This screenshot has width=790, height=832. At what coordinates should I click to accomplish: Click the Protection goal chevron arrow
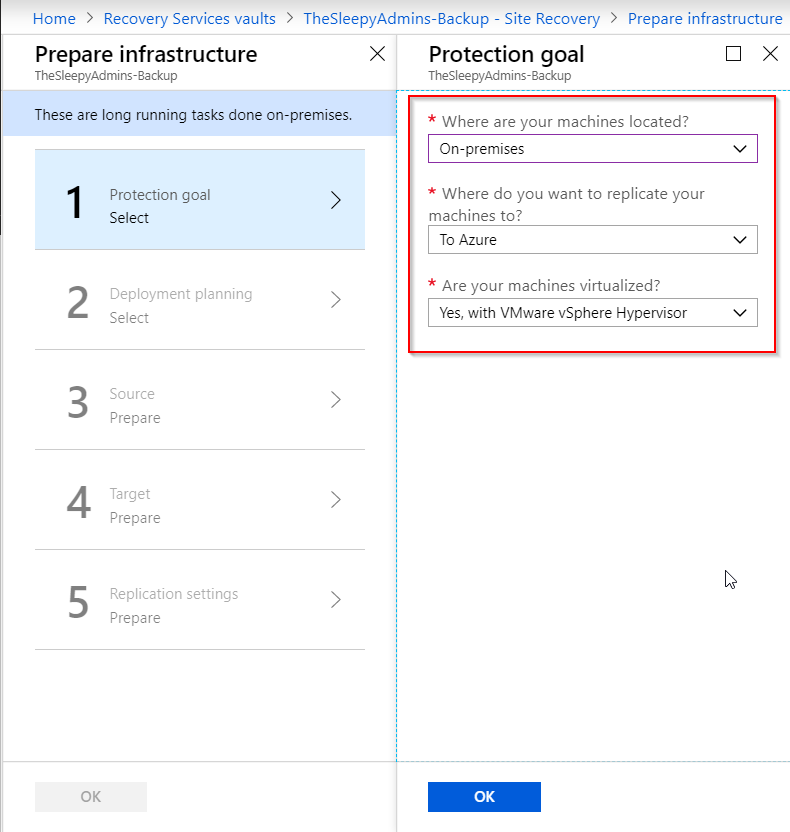[336, 200]
